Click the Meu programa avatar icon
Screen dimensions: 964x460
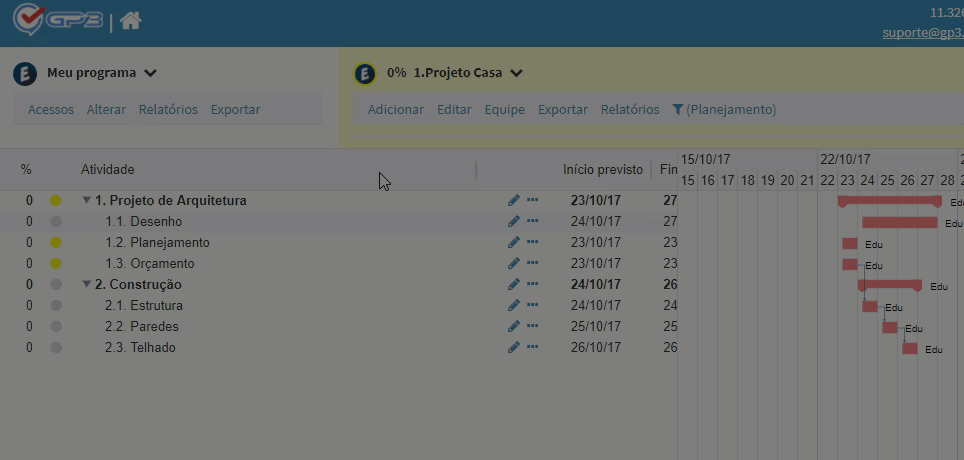pos(25,74)
